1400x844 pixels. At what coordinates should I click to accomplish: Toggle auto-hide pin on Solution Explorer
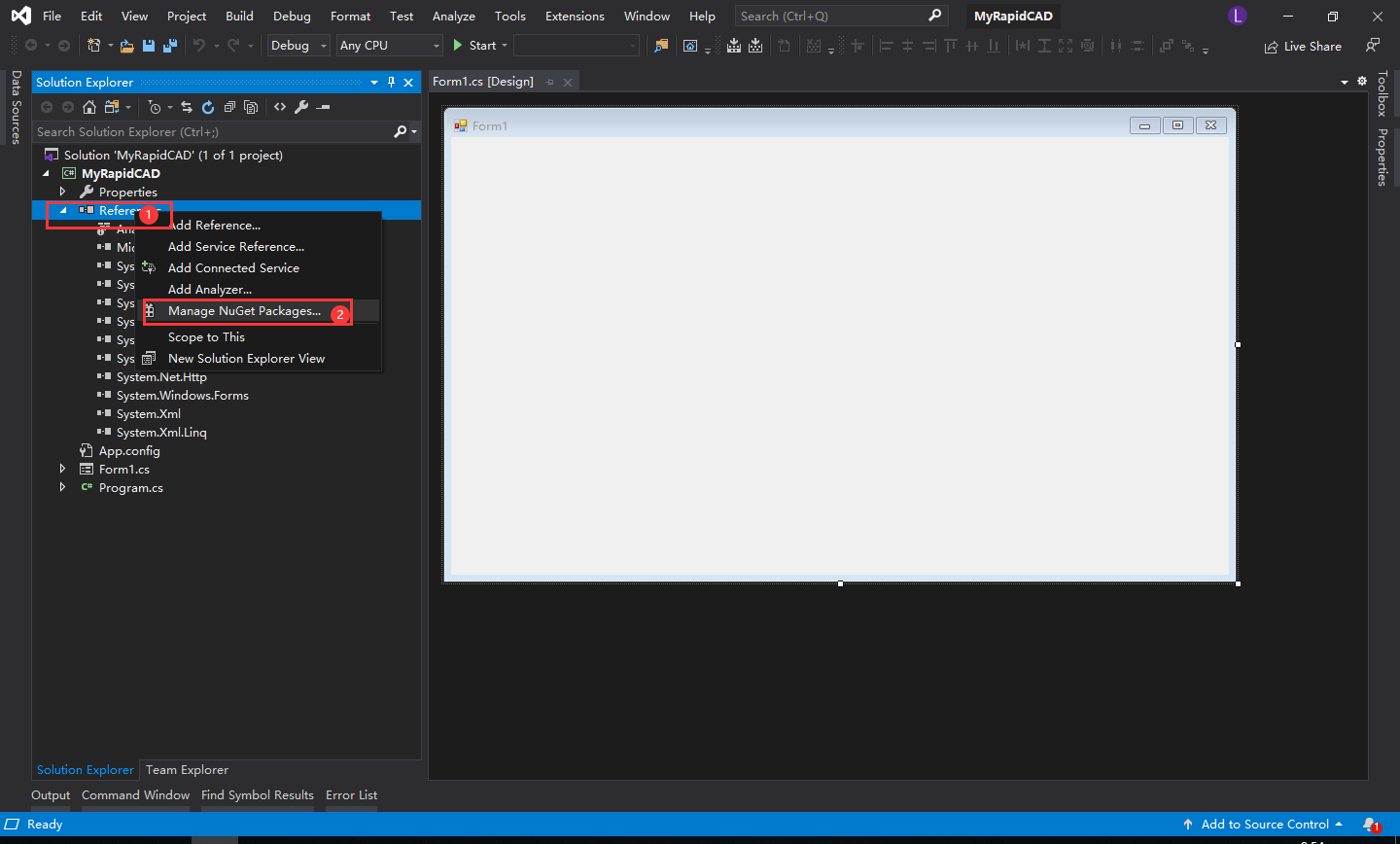(x=392, y=83)
